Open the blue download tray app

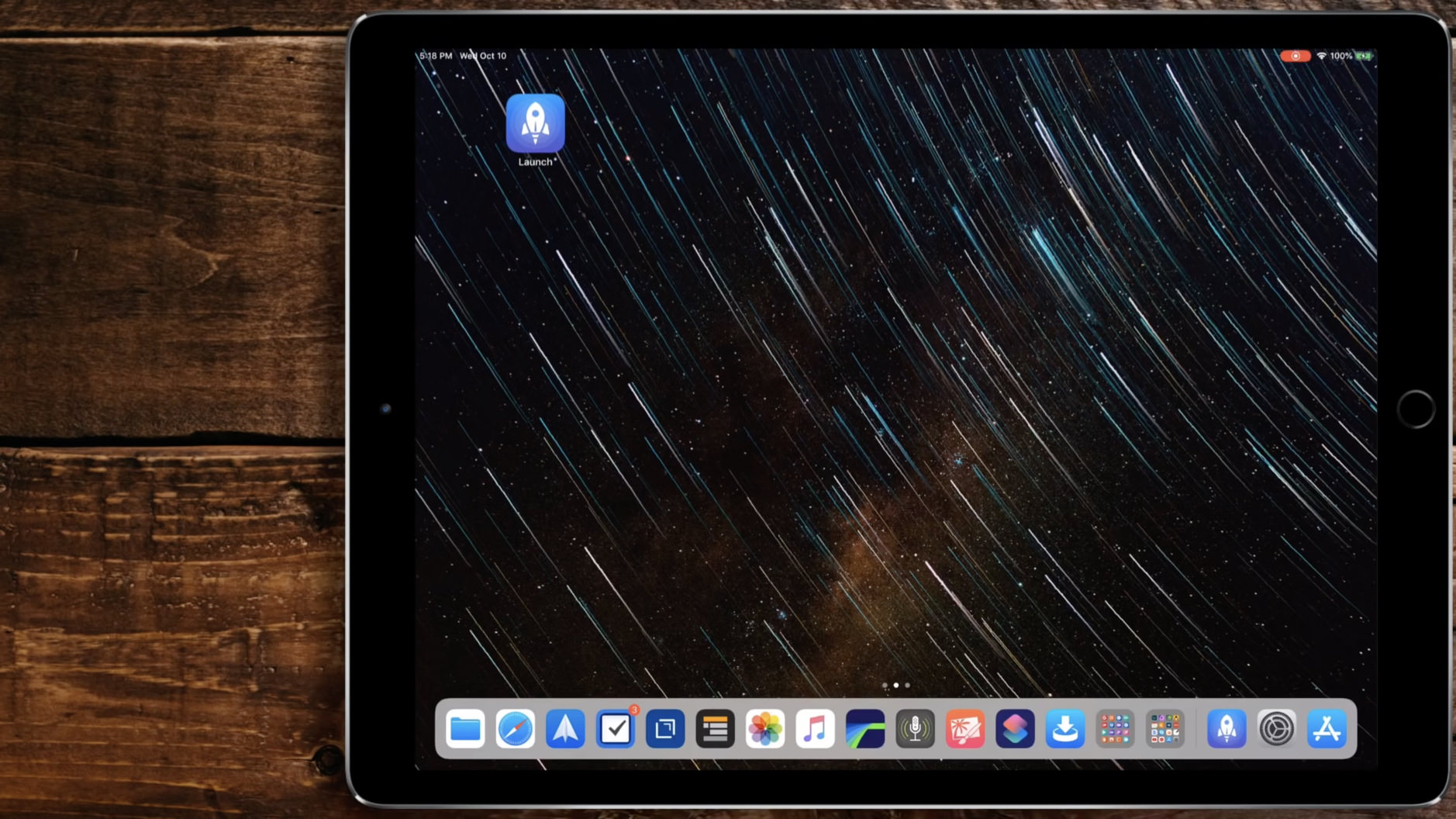coord(1065,729)
